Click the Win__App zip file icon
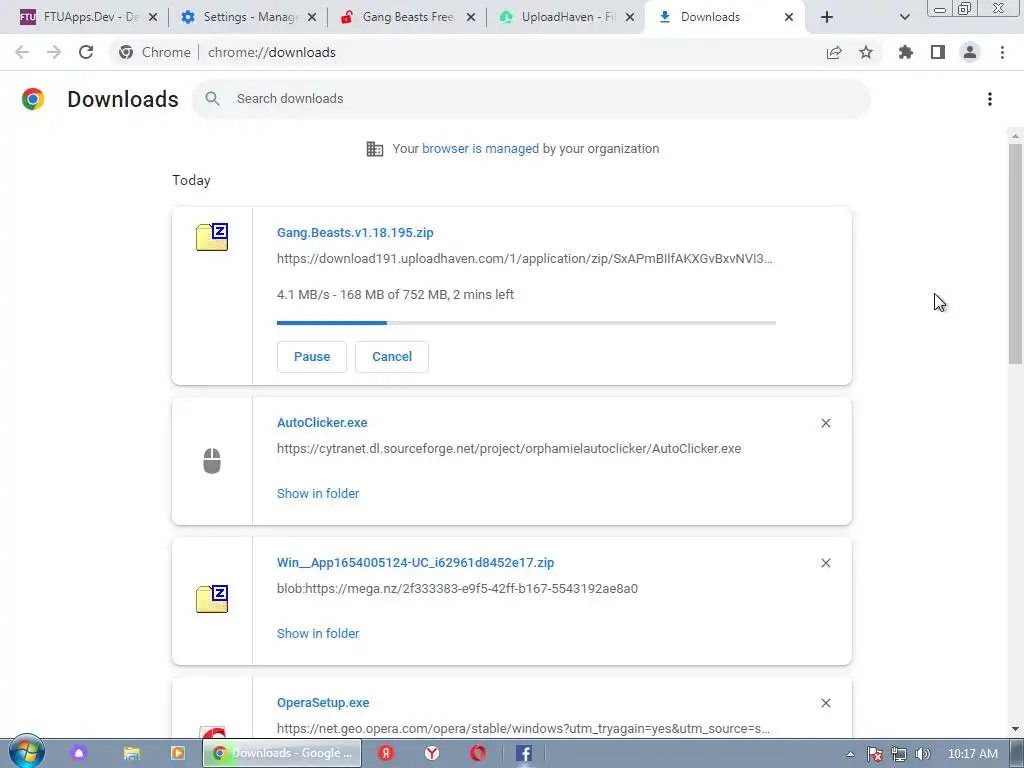1024x768 pixels. (x=212, y=599)
